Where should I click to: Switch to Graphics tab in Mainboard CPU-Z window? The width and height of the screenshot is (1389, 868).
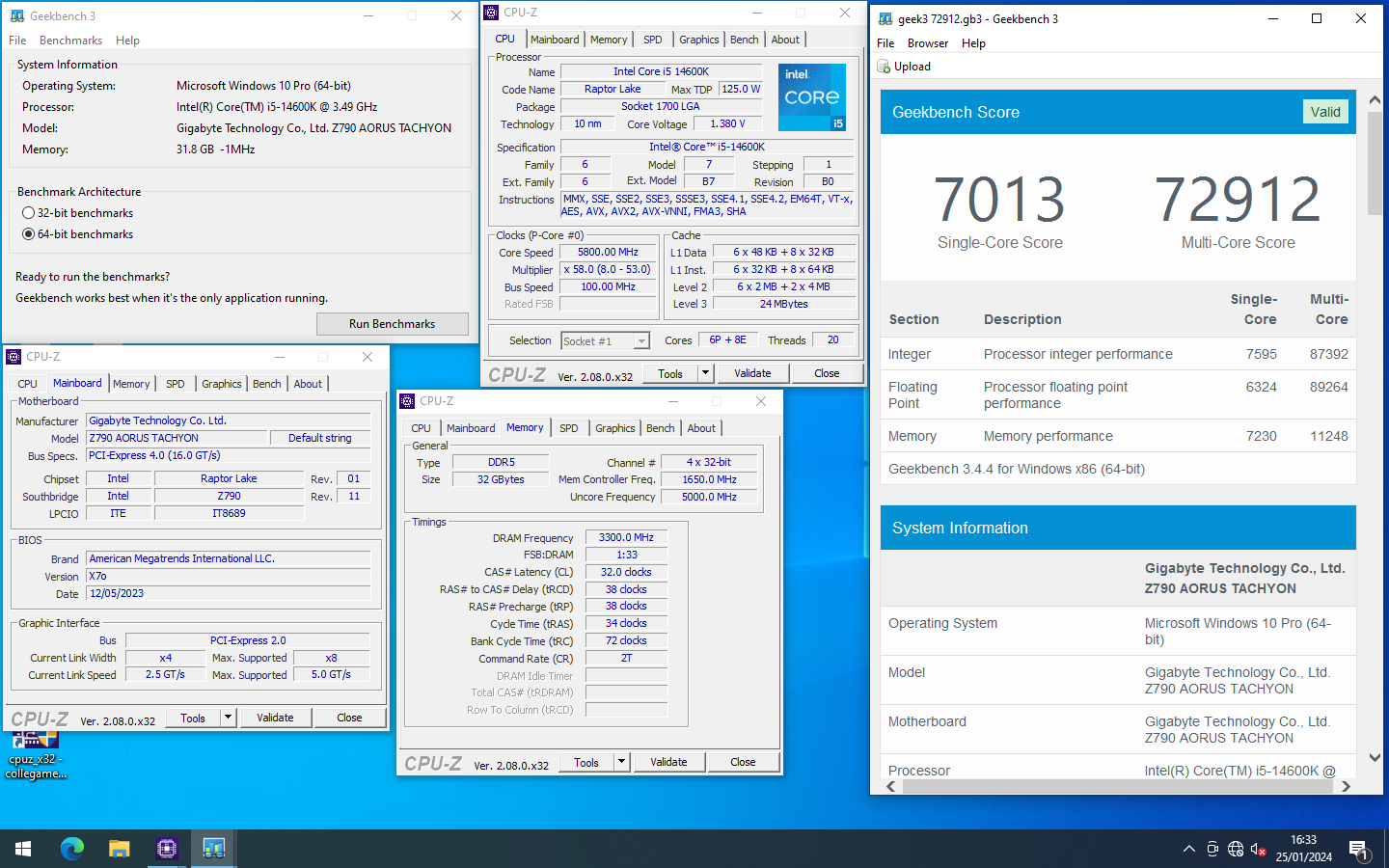pos(222,384)
